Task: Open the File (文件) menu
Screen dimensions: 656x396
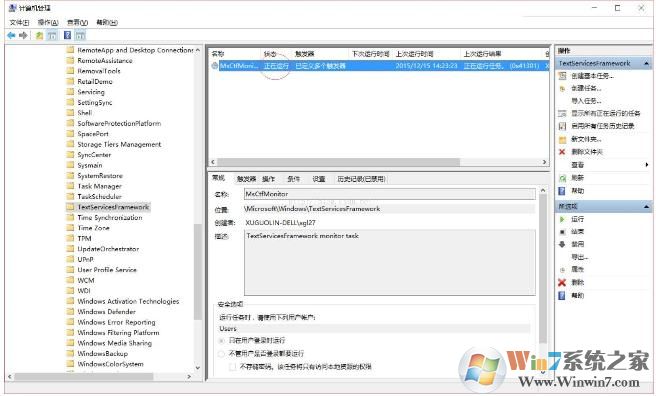Action: click(x=19, y=22)
